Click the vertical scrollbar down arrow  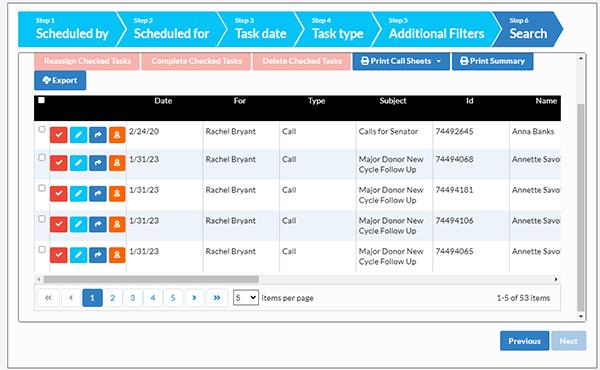click(581, 316)
